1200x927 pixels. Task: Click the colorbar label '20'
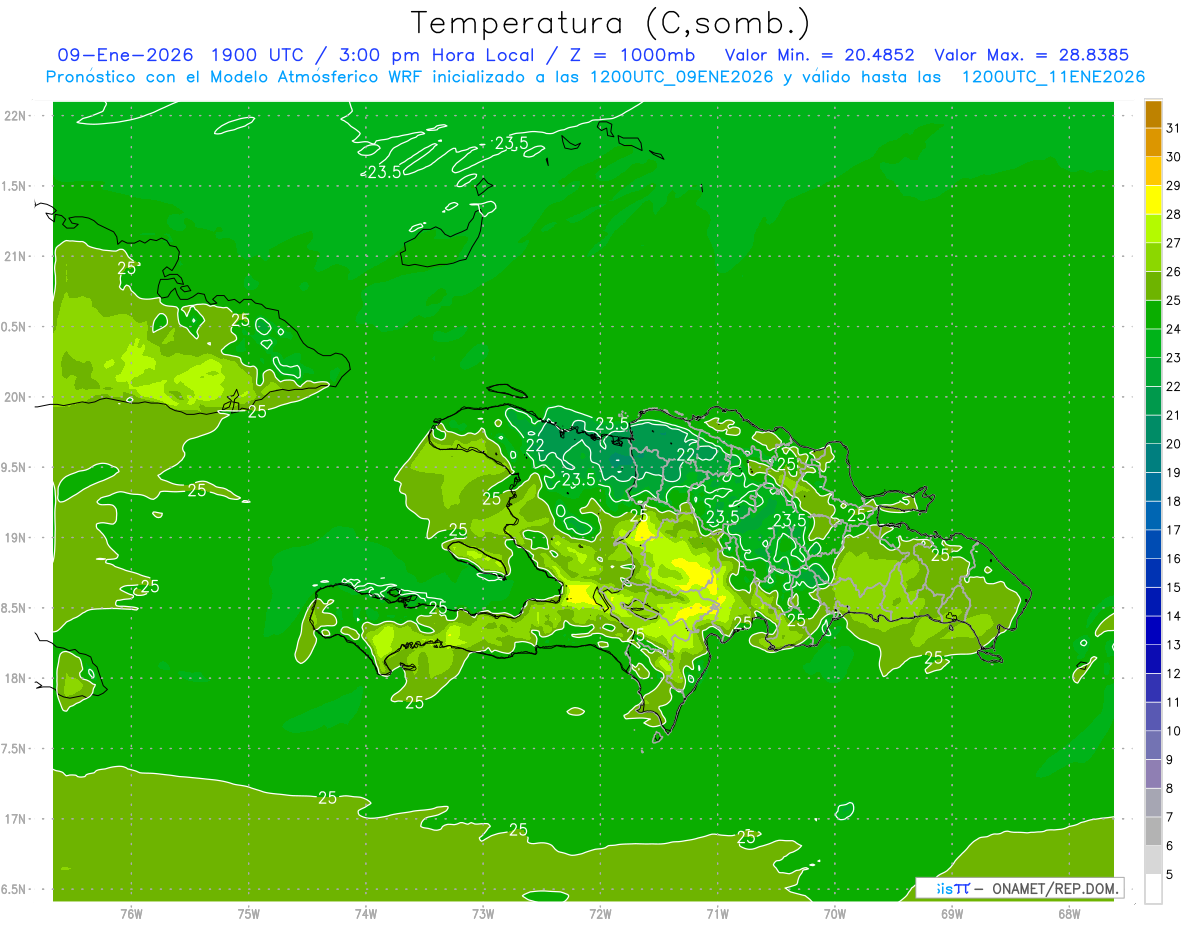[x=1174, y=443]
